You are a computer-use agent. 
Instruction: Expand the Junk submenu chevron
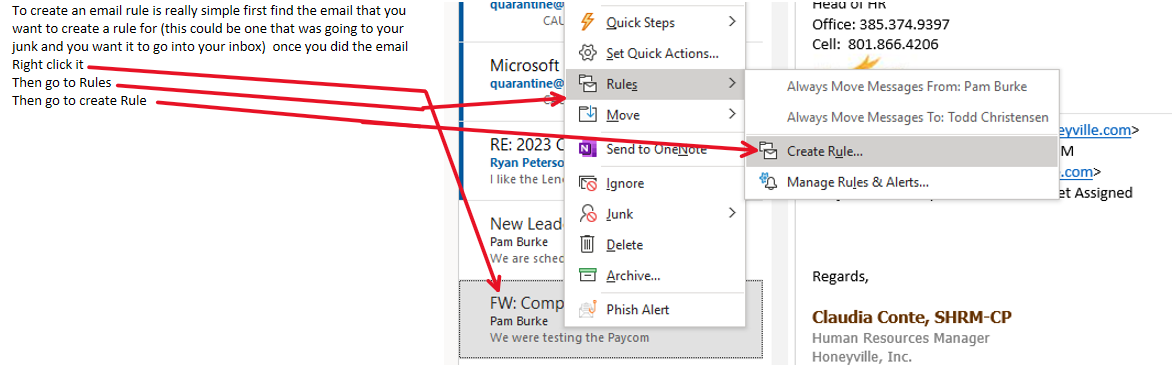[x=732, y=214]
